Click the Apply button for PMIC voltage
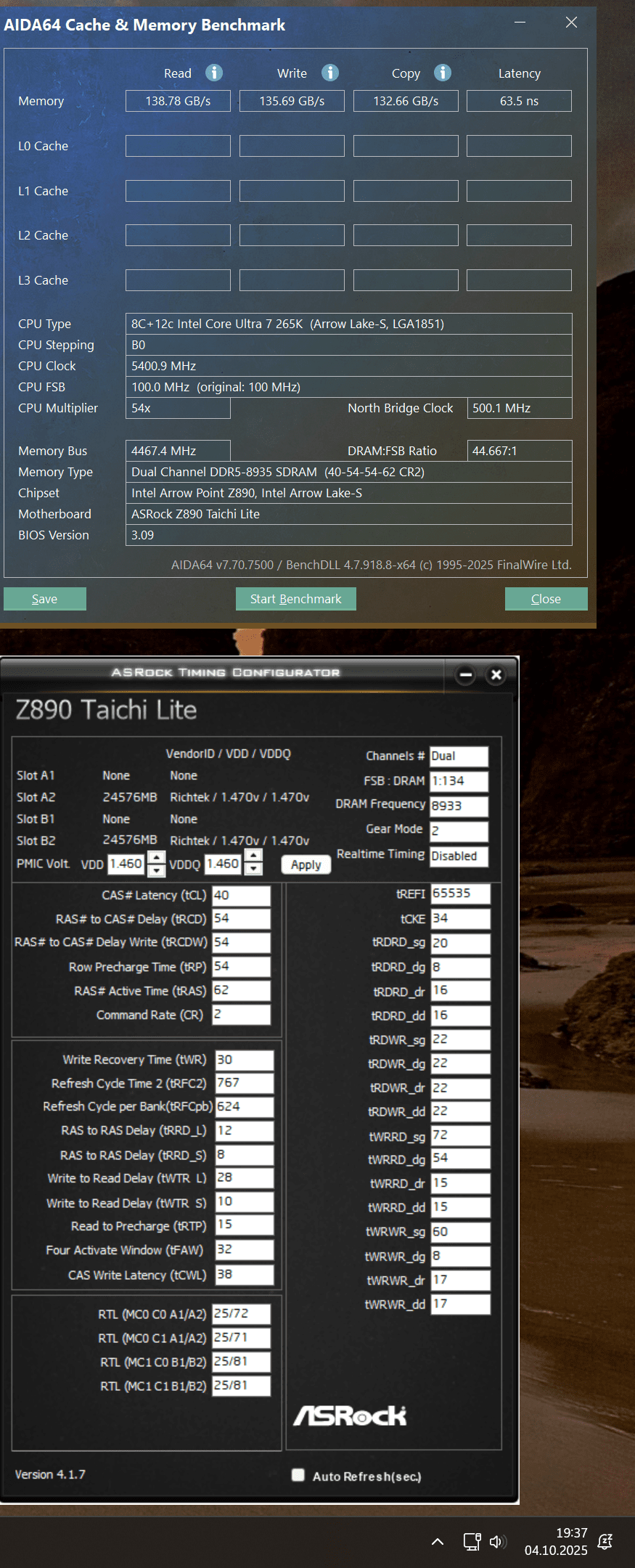 306,865
